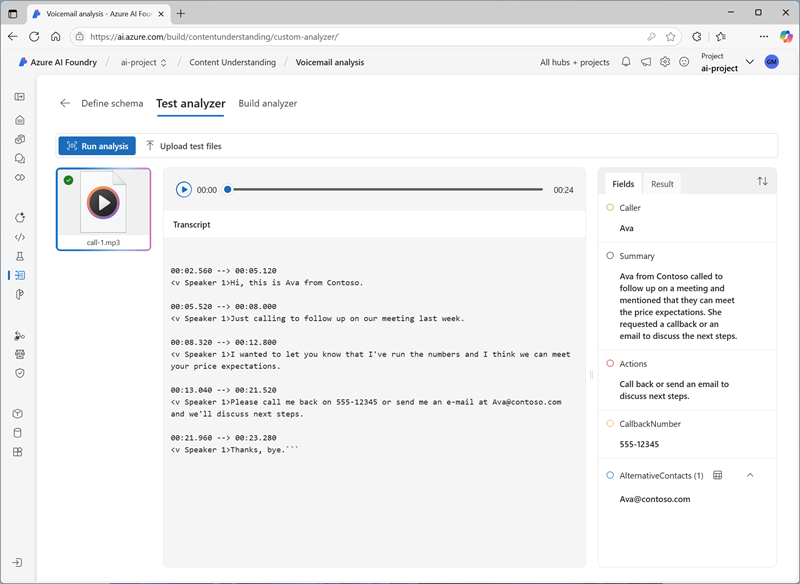The image size is (800, 584).
Task: Select the Actions field heading
Action: tap(633, 364)
